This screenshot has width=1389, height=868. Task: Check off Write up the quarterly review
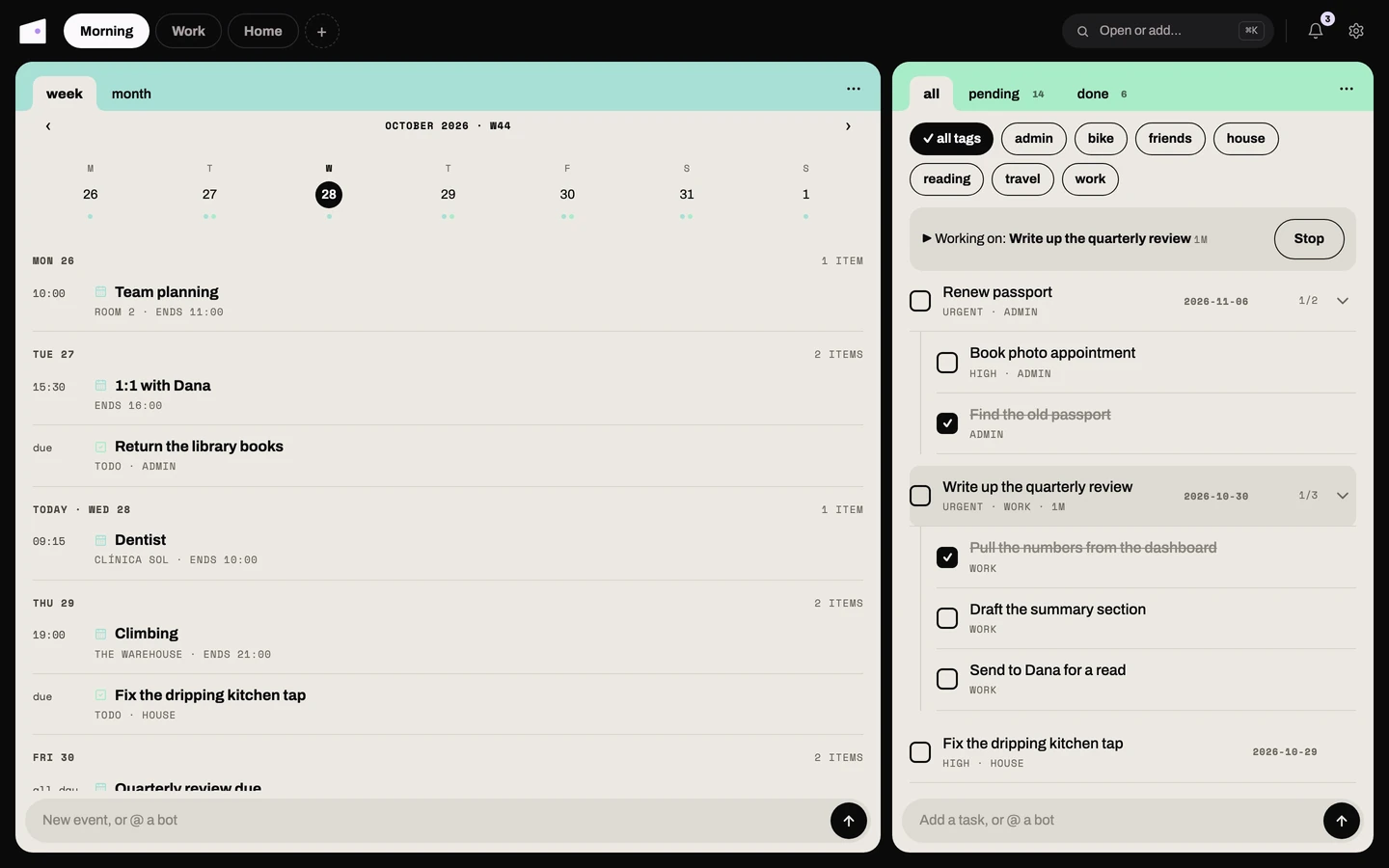[x=920, y=496]
